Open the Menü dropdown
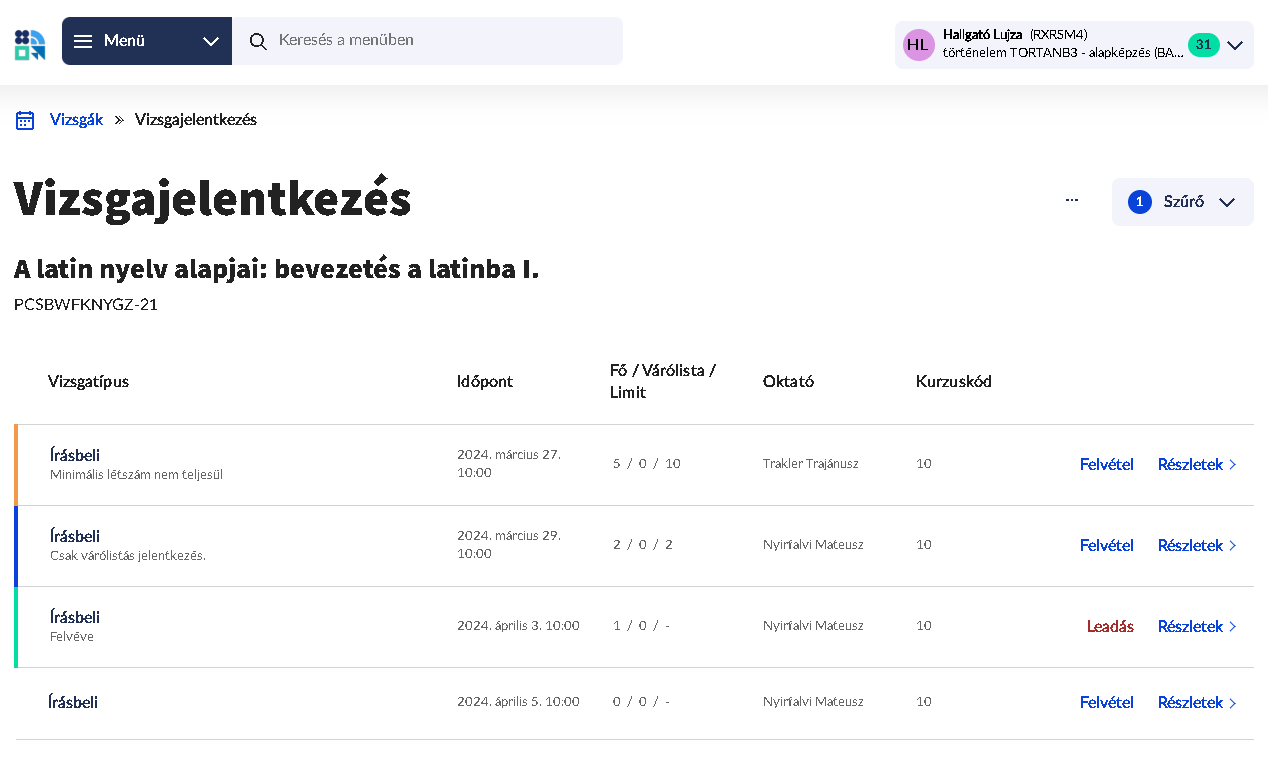The image size is (1268, 760). (147, 41)
